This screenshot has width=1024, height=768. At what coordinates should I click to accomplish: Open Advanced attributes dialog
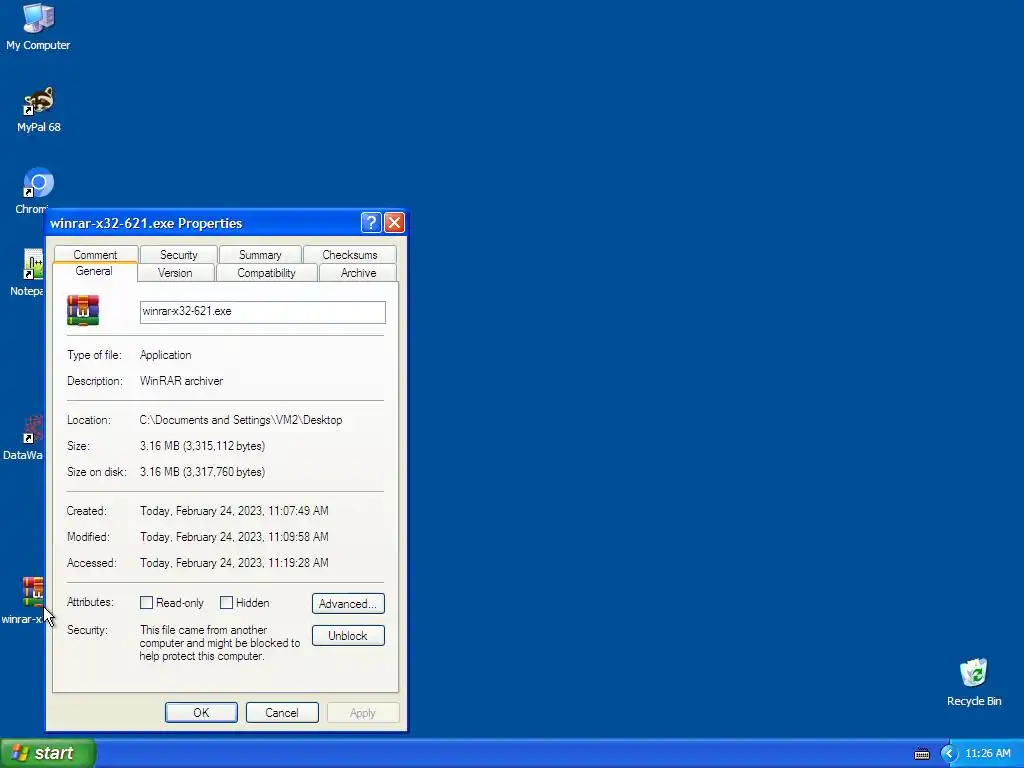[x=348, y=603]
